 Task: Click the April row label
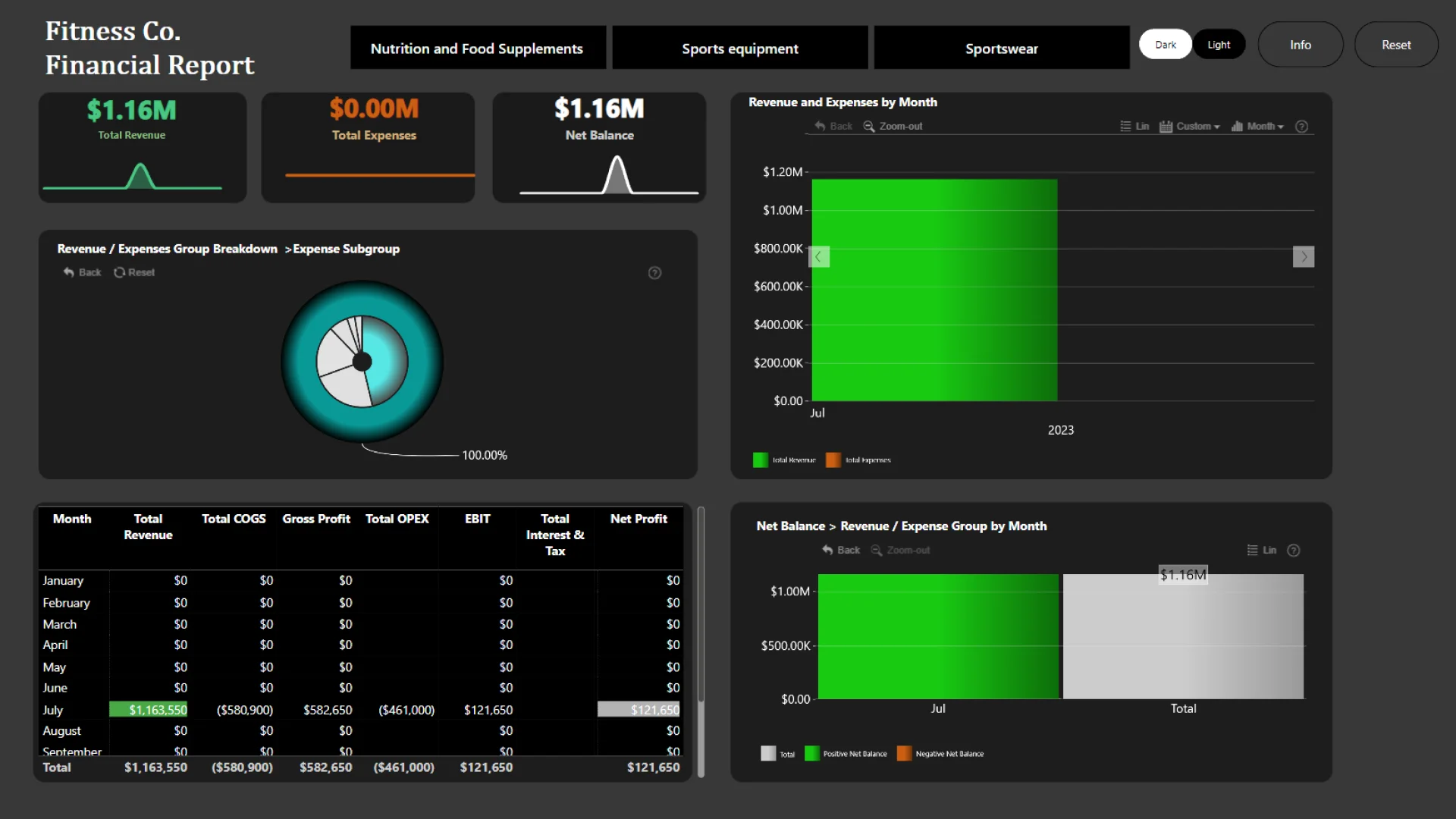[x=55, y=645]
